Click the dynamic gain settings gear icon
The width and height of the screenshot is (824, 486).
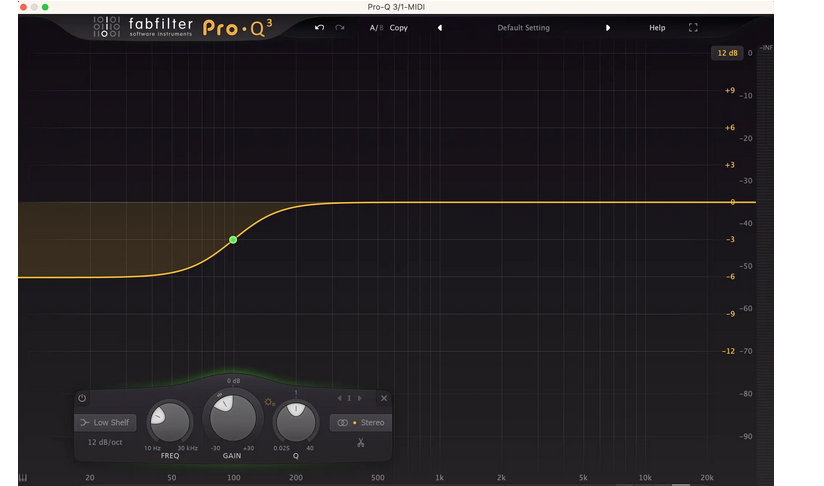[269, 402]
